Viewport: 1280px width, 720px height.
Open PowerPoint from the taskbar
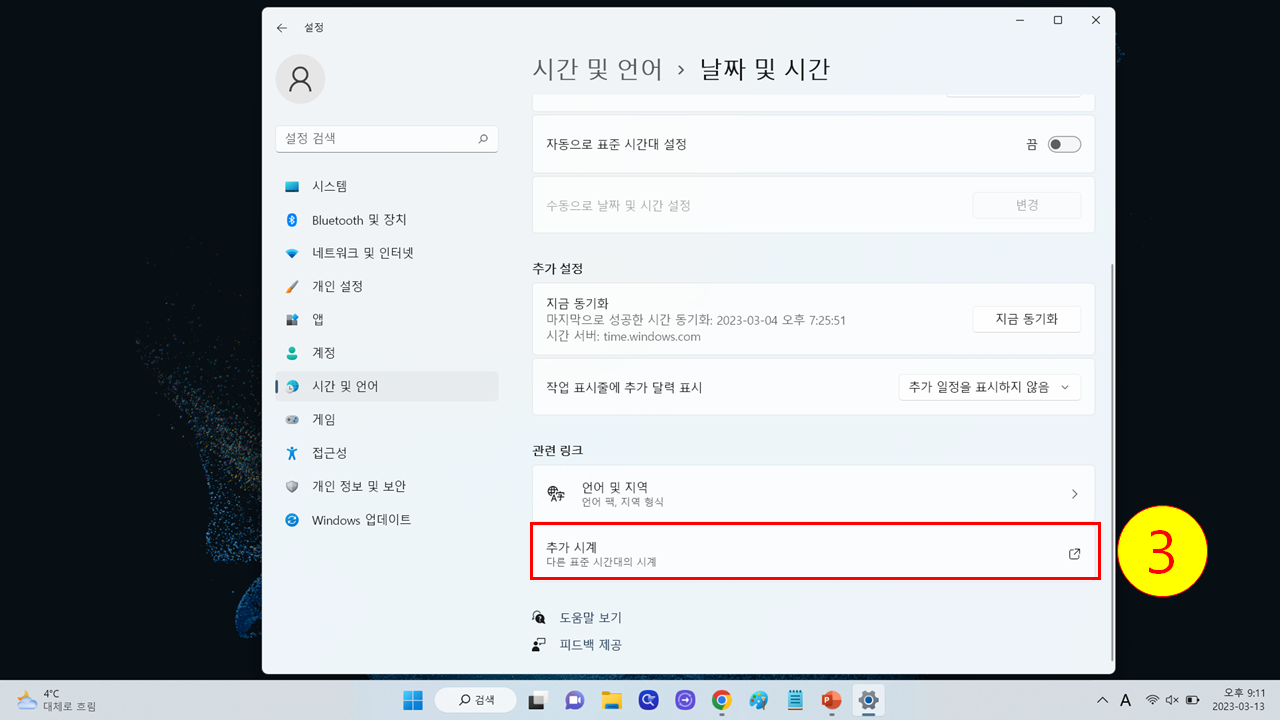click(x=831, y=700)
